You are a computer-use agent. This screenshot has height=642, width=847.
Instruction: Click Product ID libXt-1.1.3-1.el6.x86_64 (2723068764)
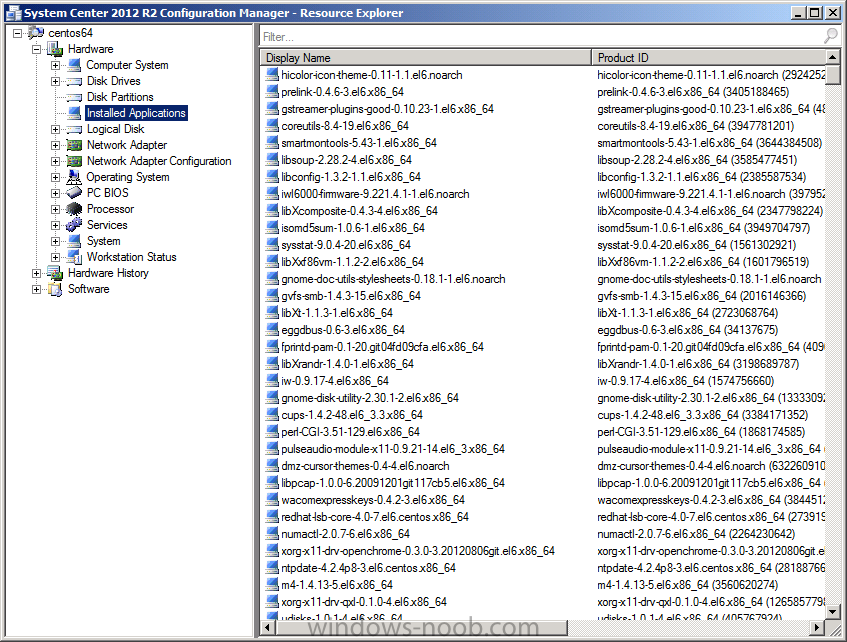[x=688, y=313]
